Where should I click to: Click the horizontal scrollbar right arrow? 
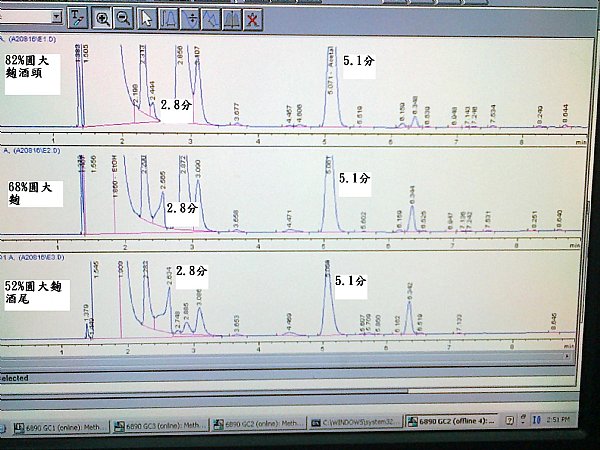(567, 356)
